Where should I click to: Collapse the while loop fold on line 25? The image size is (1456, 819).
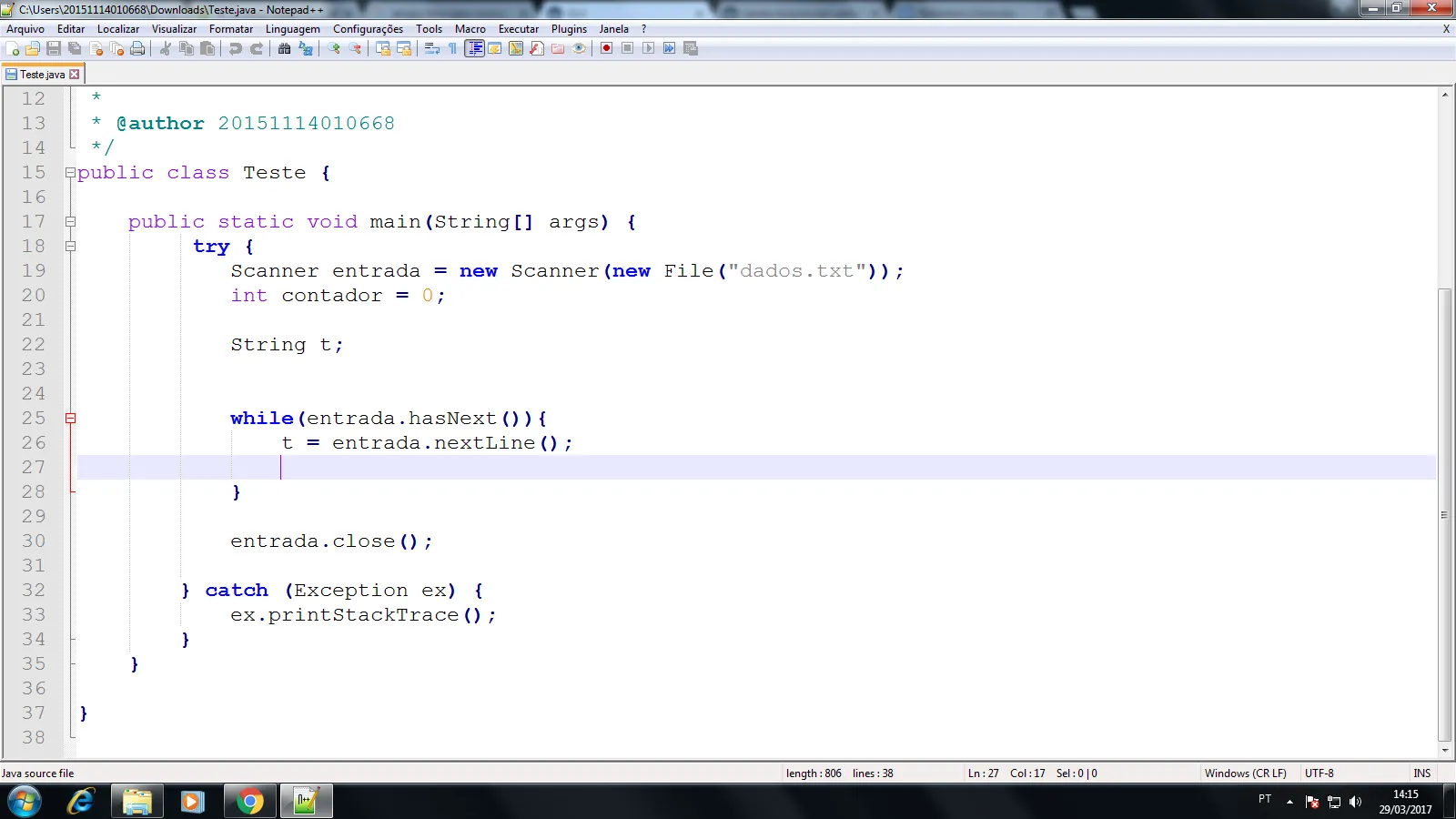pyautogui.click(x=70, y=419)
